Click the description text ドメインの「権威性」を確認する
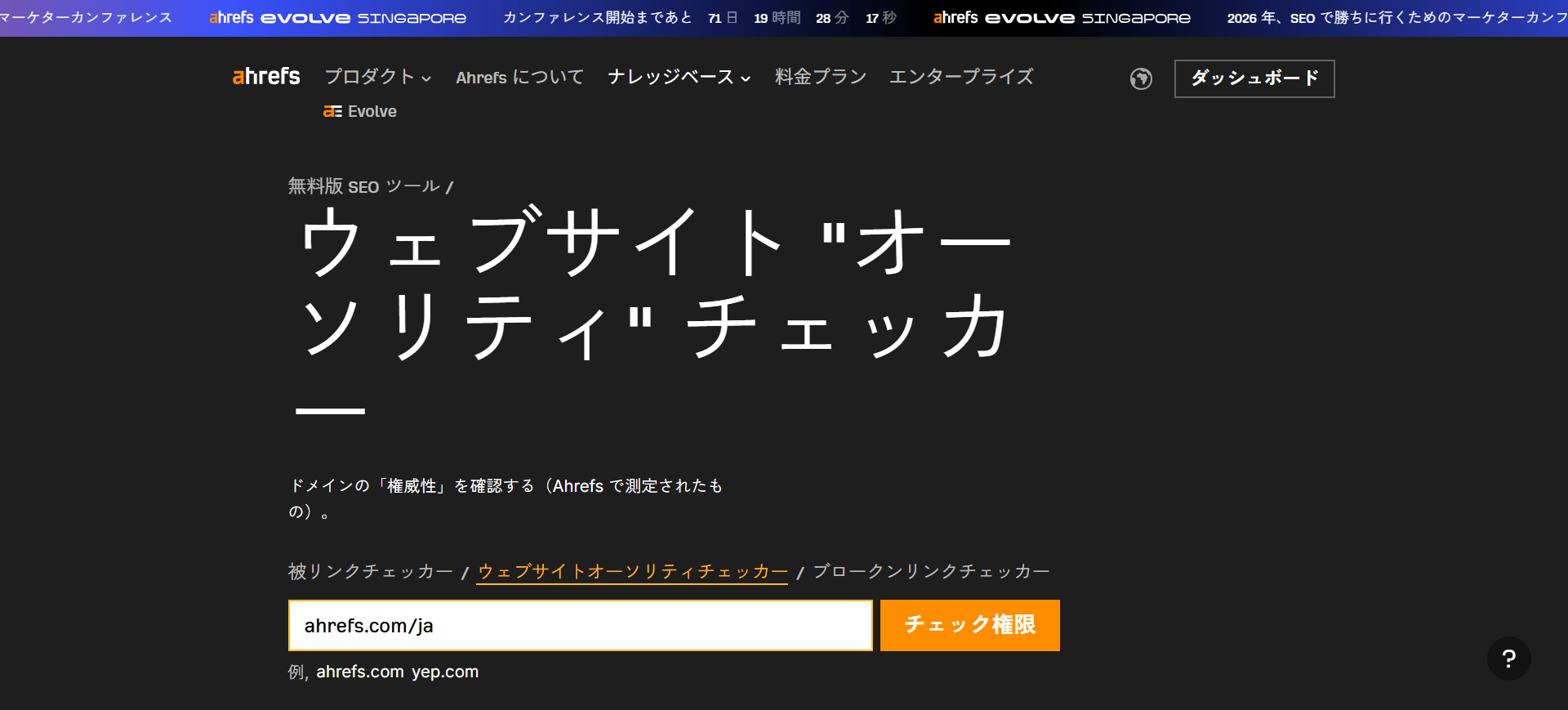 click(505, 498)
